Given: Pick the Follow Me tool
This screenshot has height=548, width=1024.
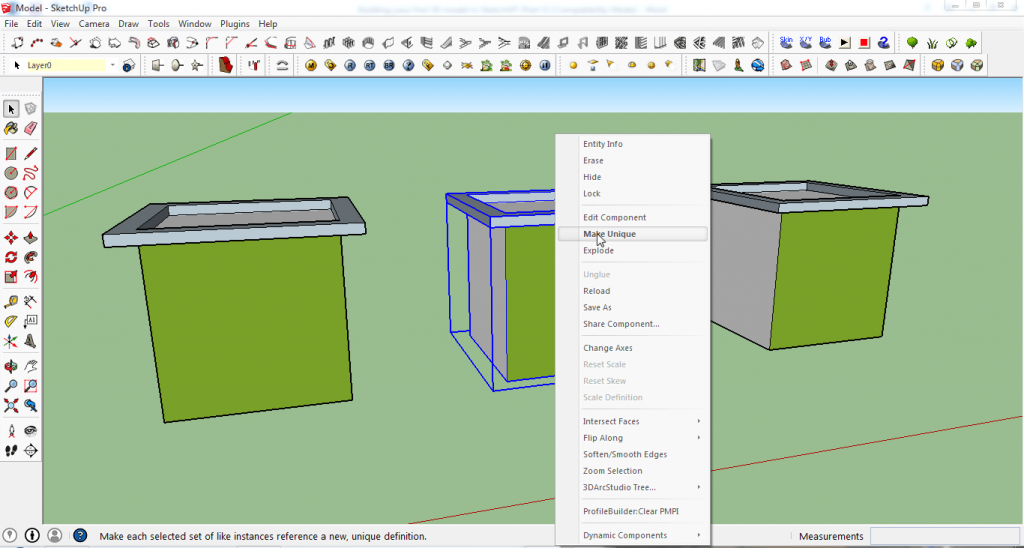Looking at the screenshot, I should click(x=30, y=257).
